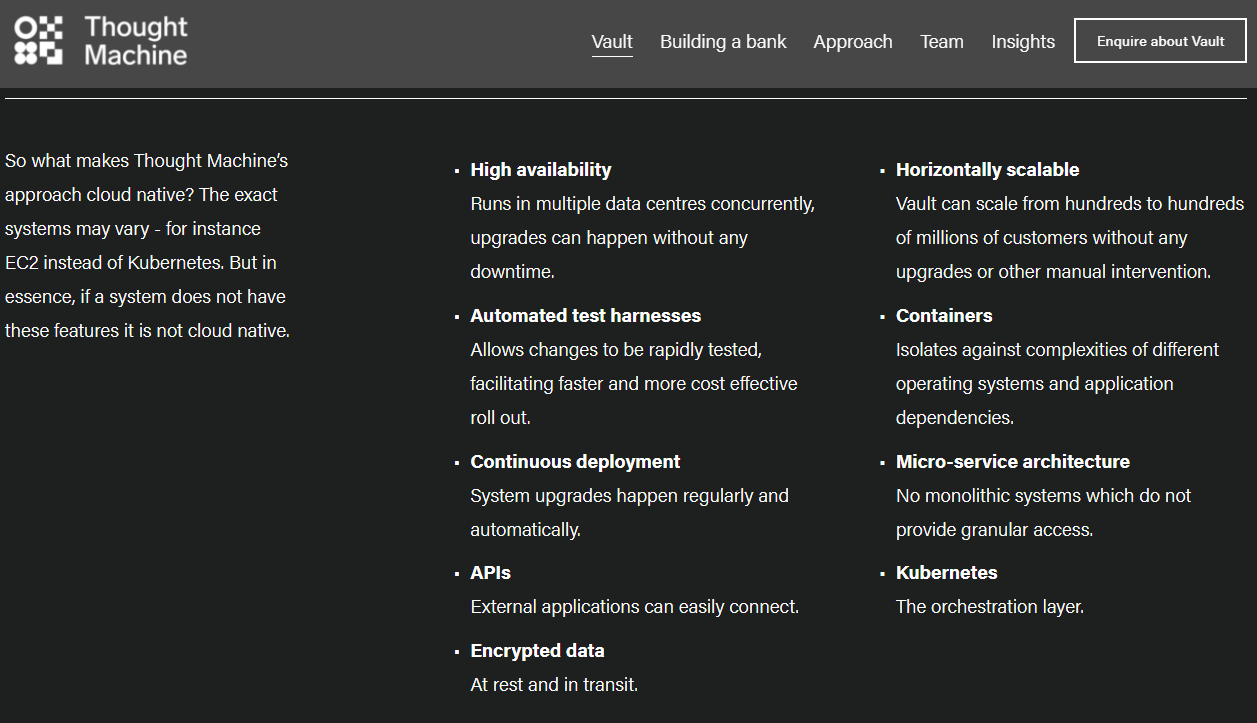
Task: Click 'automatically.' under Continuous deployment
Action: tap(526, 530)
